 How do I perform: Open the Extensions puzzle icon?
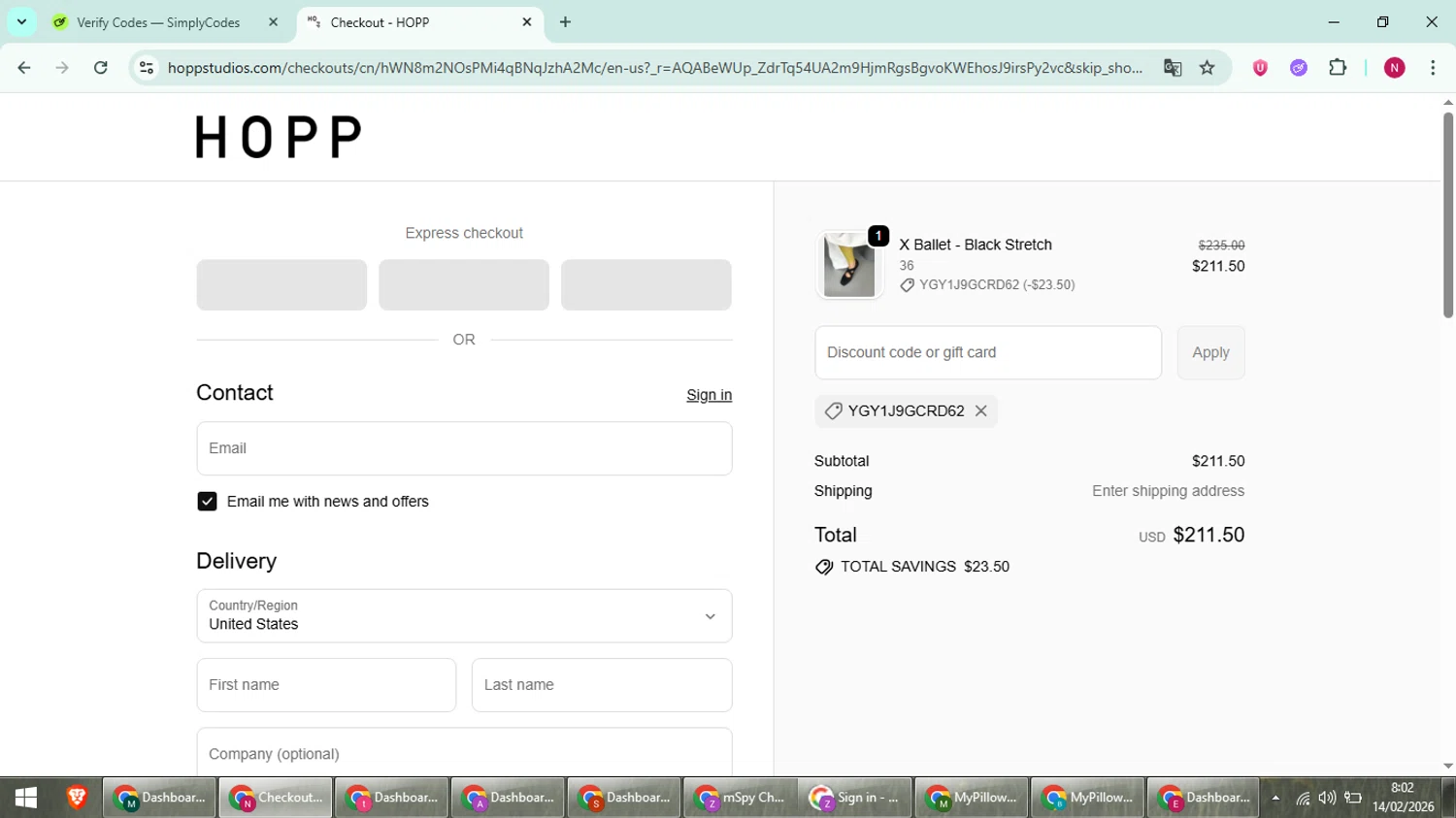click(x=1338, y=68)
